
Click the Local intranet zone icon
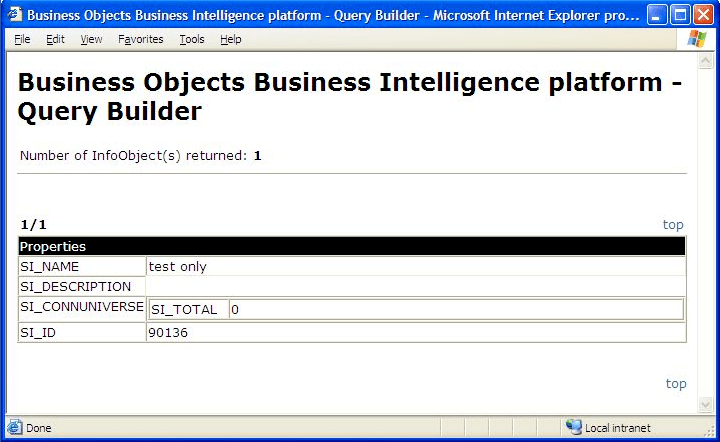(574, 427)
